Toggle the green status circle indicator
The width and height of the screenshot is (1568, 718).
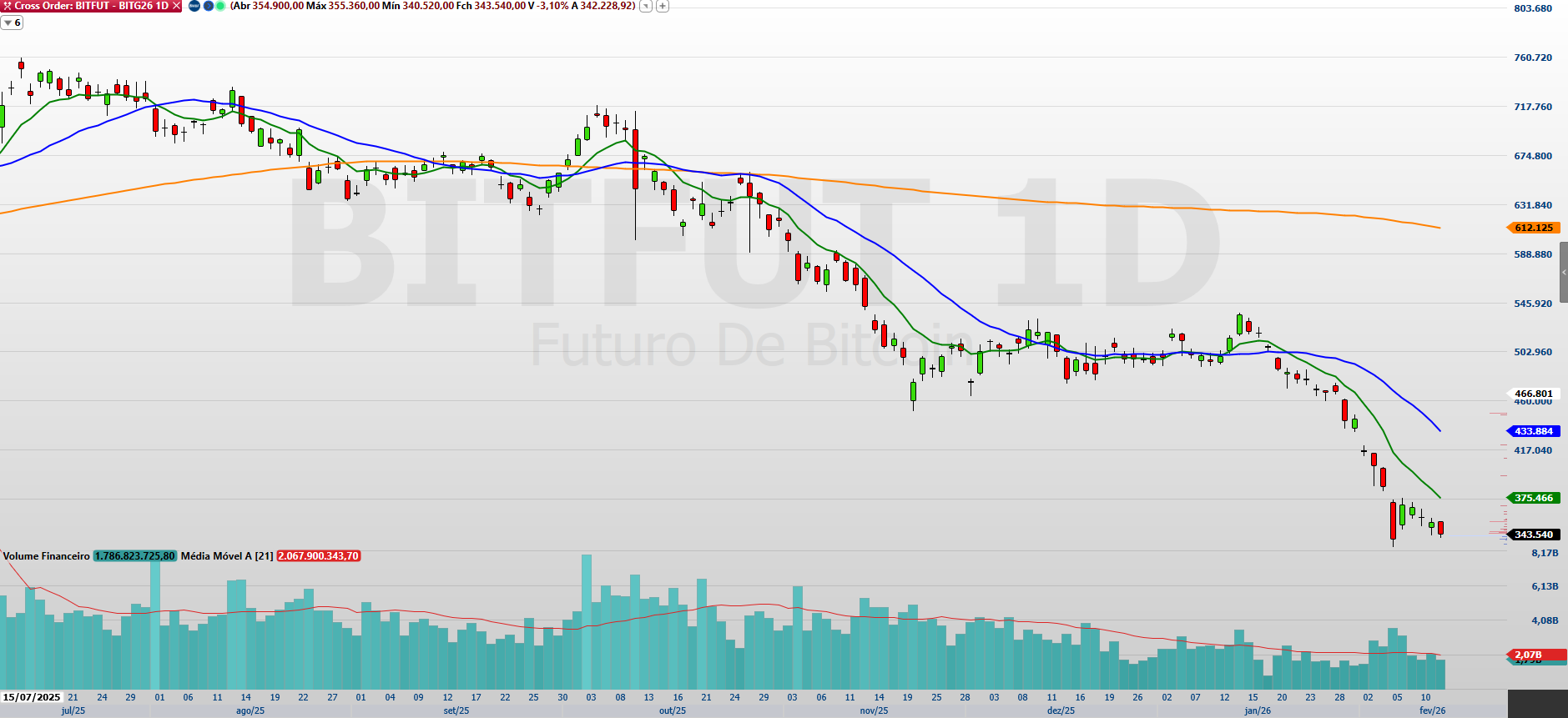[x=220, y=6]
